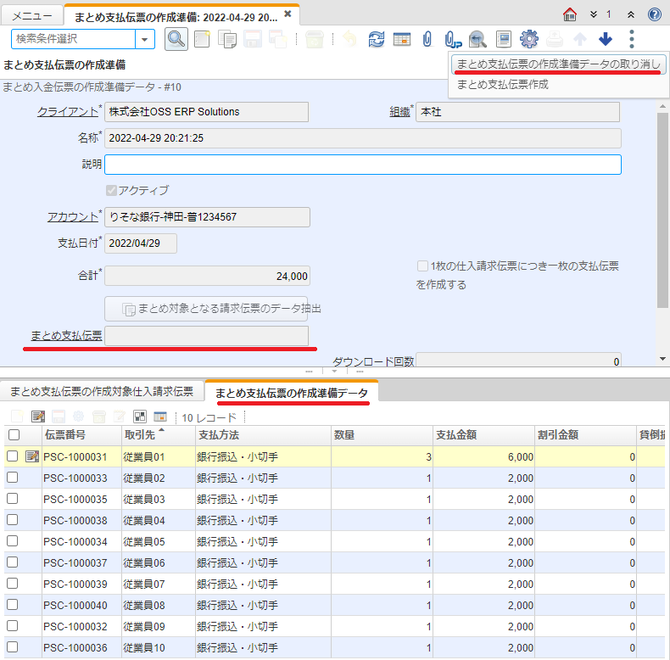Sort by the 取引先 column header
This screenshot has height=660, width=670.
(158, 435)
